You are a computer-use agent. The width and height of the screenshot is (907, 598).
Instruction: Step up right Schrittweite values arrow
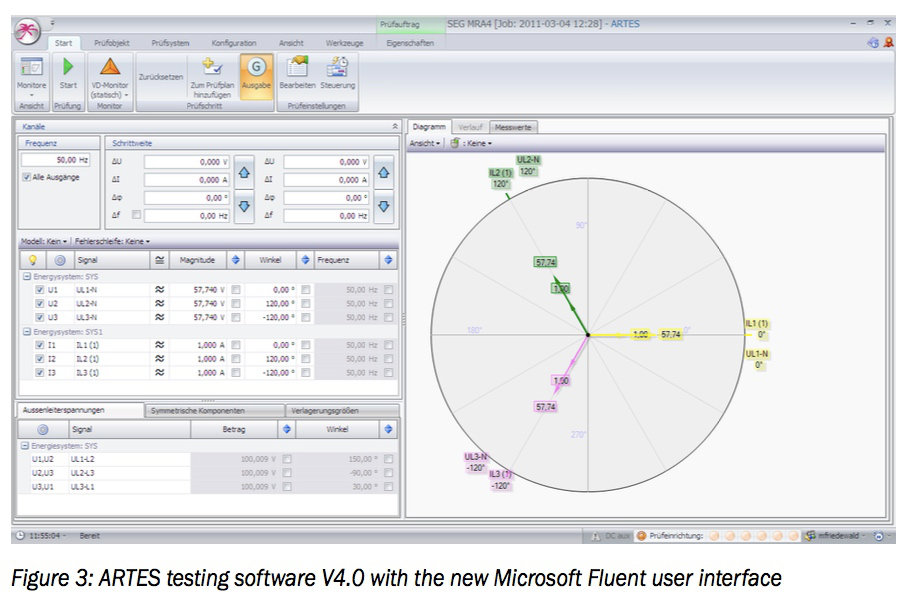point(384,173)
